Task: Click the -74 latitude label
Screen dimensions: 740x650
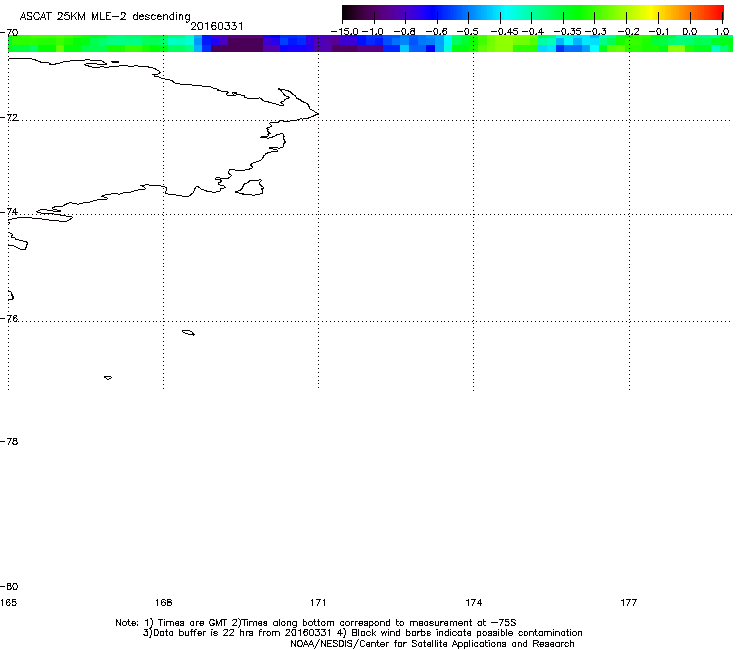Action: pos(9,211)
